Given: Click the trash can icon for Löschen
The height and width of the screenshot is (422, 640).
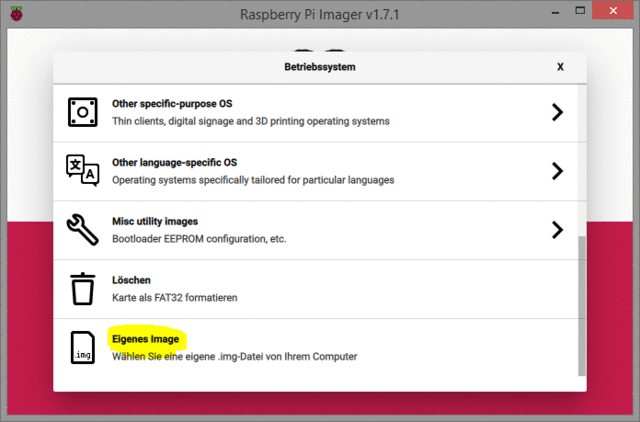Looking at the screenshot, I should [x=83, y=289].
